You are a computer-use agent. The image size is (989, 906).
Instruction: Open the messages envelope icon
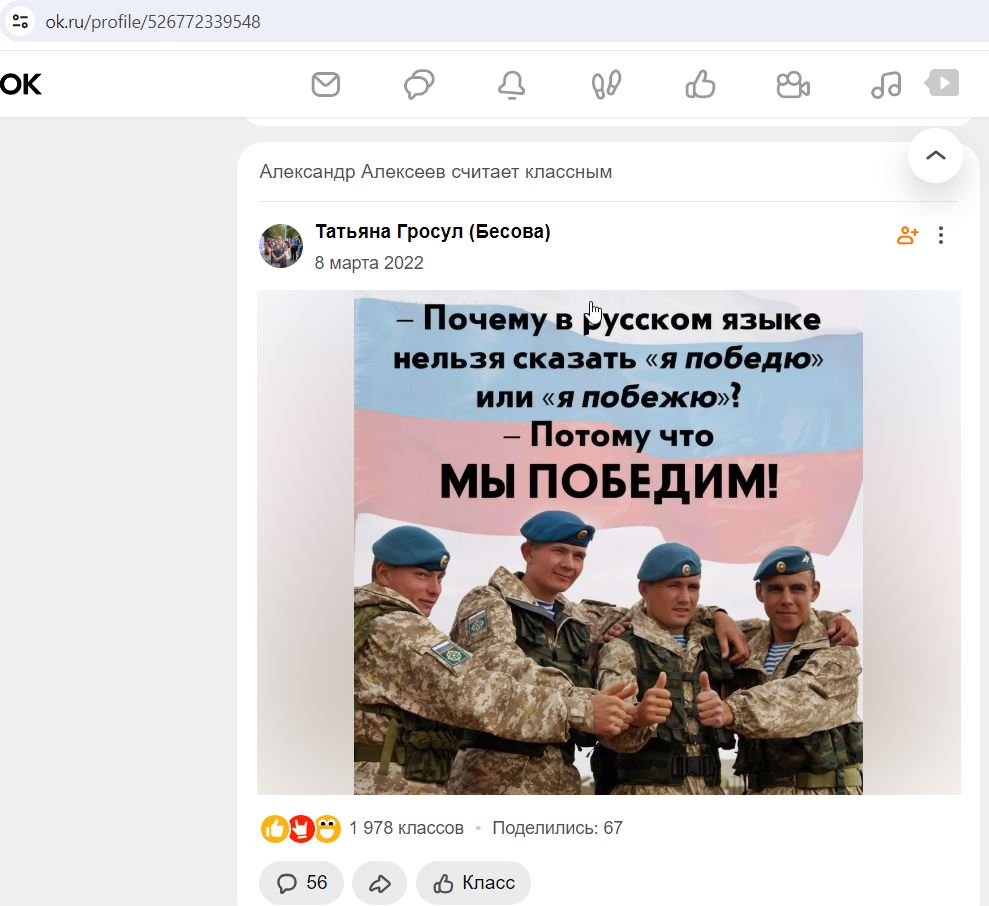(x=325, y=85)
